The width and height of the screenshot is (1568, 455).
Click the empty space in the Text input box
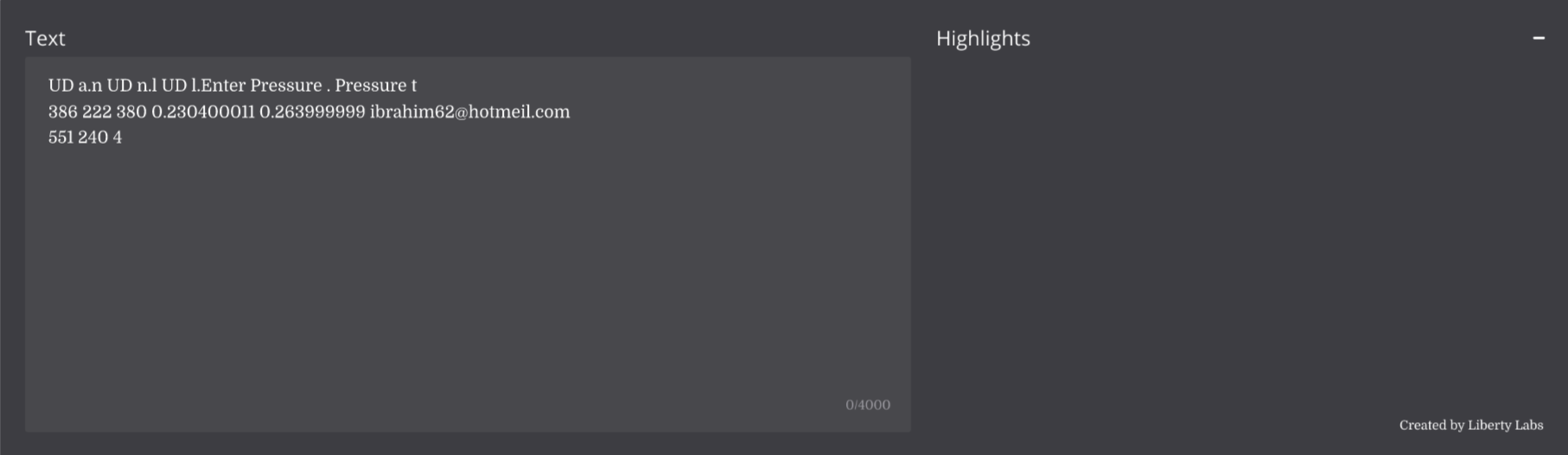point(467,277)
